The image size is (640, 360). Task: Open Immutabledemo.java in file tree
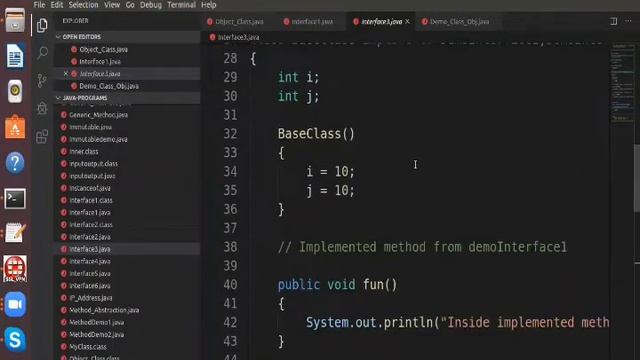128,139
